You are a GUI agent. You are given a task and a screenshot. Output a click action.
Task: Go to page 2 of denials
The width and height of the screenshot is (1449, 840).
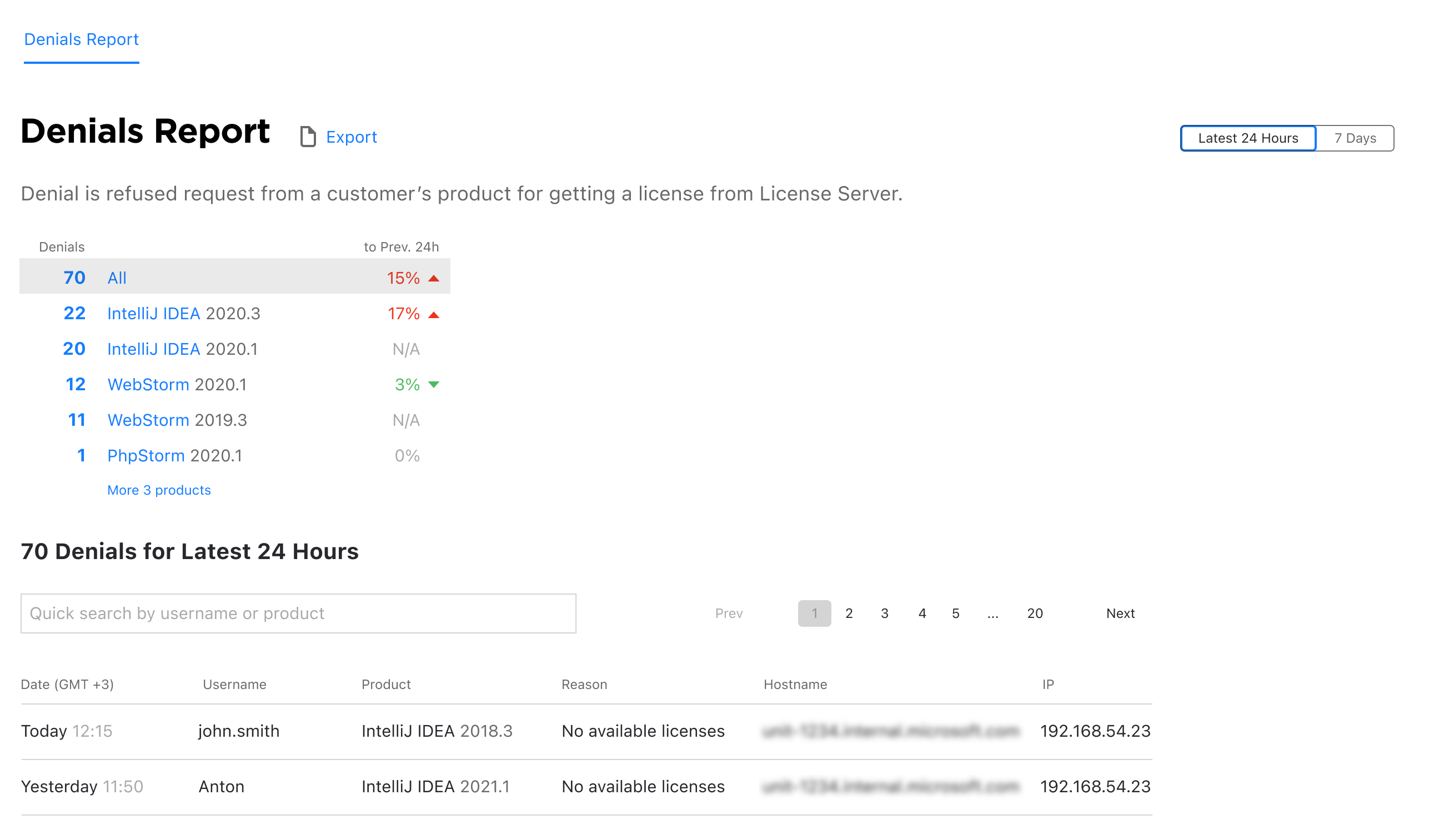tap(849, 613)
